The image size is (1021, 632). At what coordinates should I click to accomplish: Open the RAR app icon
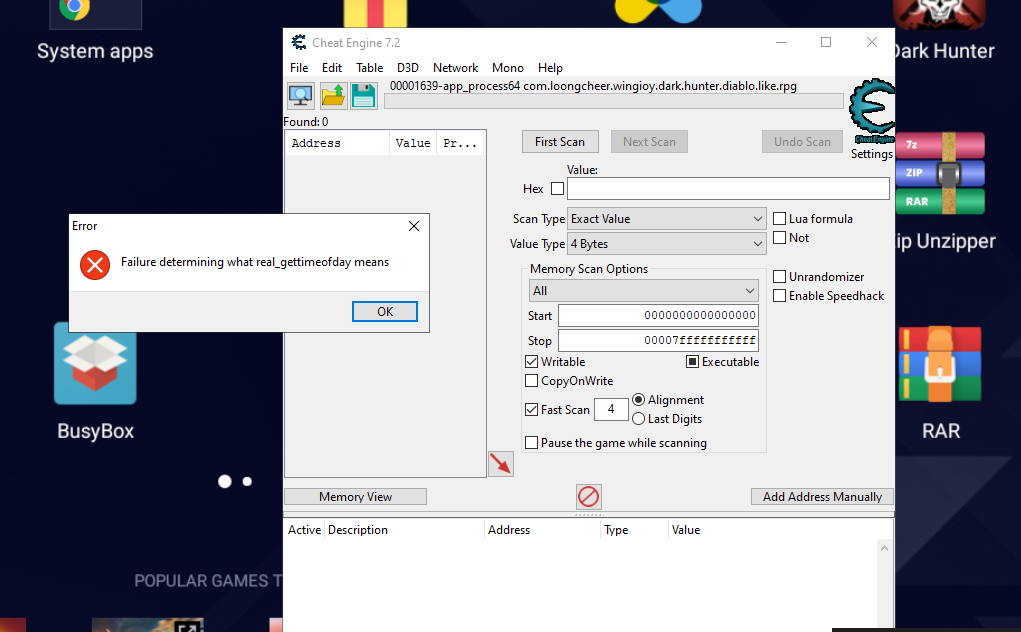[x=940, y=364]
